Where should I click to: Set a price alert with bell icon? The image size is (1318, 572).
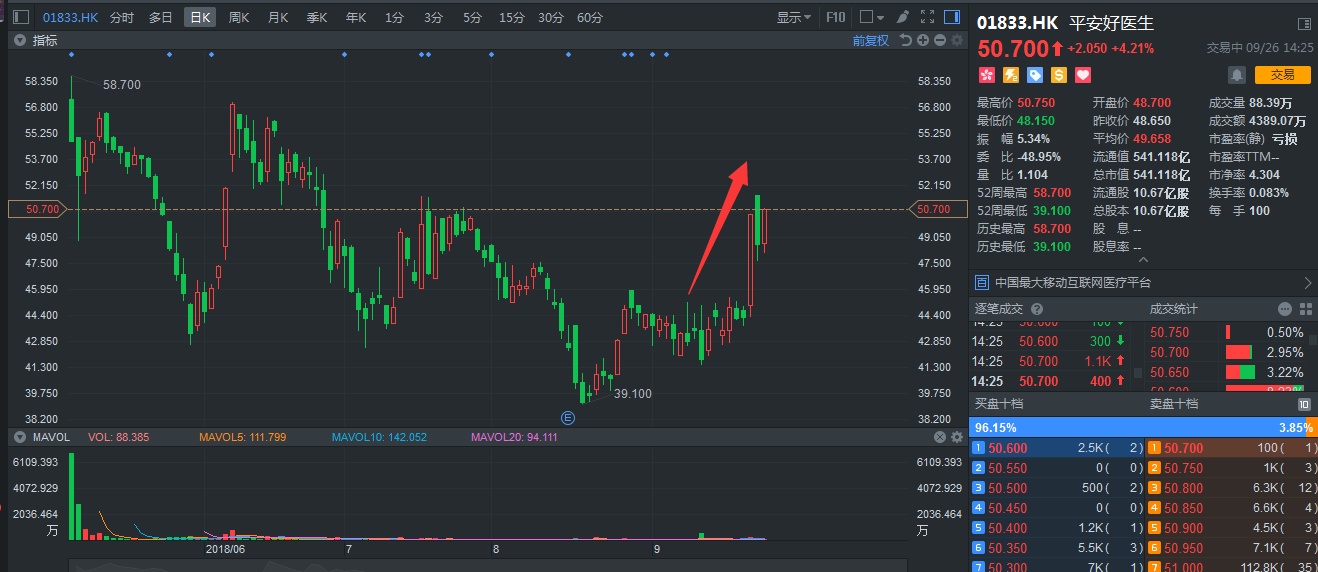(x=1237, y=75)
